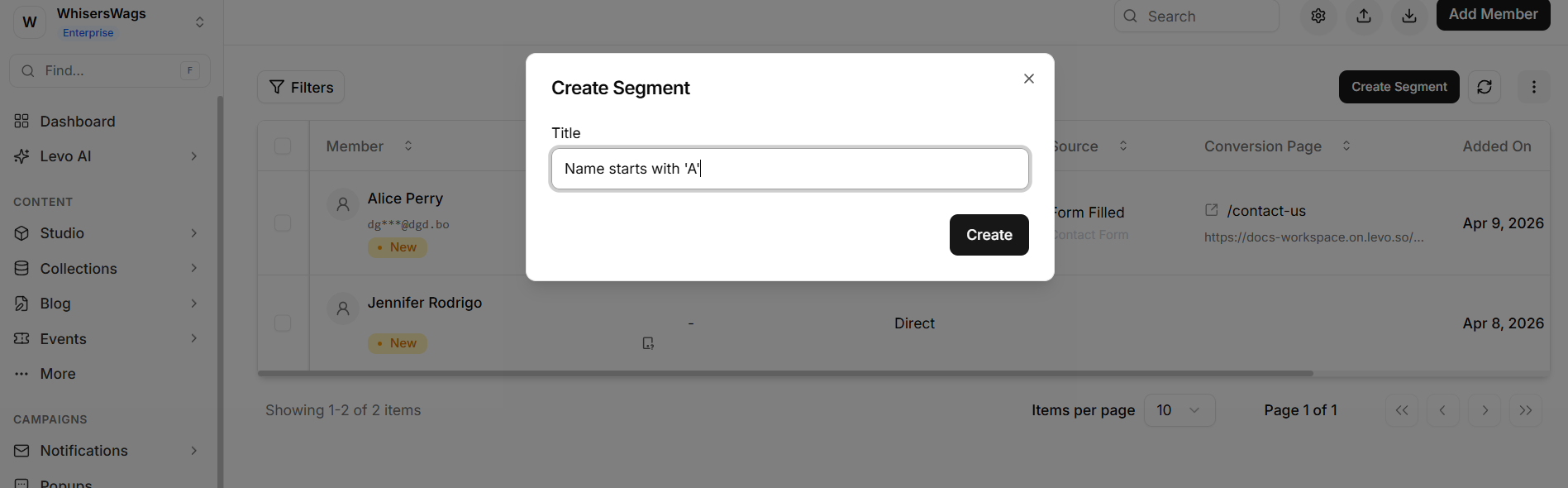Click the settings gear icon
This screenshot has width=1568, height=488.
tap(1318, 16)
